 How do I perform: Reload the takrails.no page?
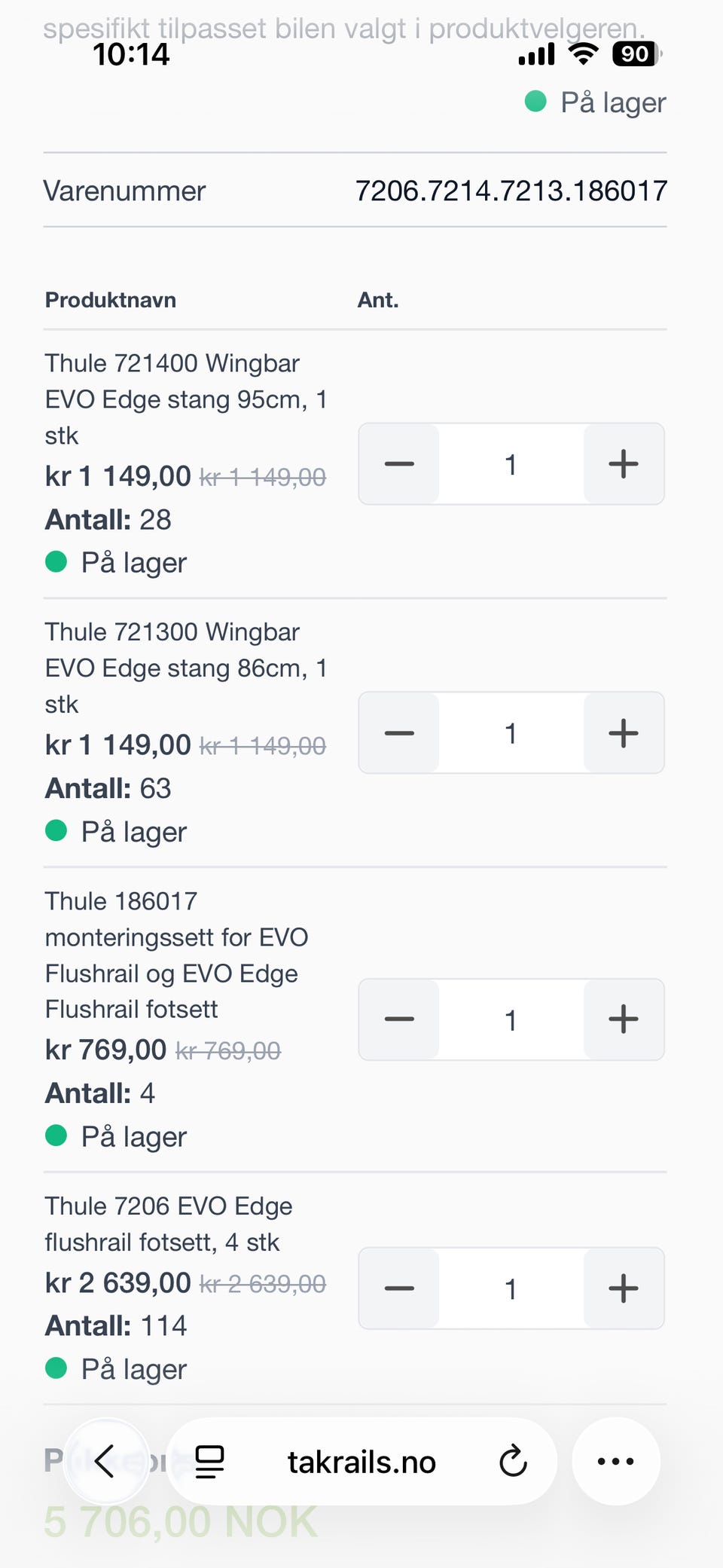point(513,1462)
